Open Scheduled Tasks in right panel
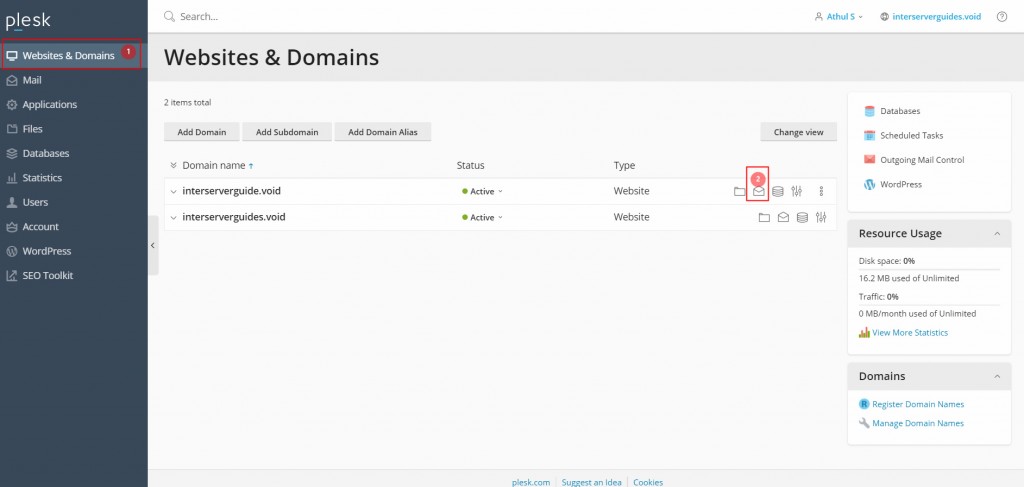The width and height of the screenshot is (1024, 487). 911,135
